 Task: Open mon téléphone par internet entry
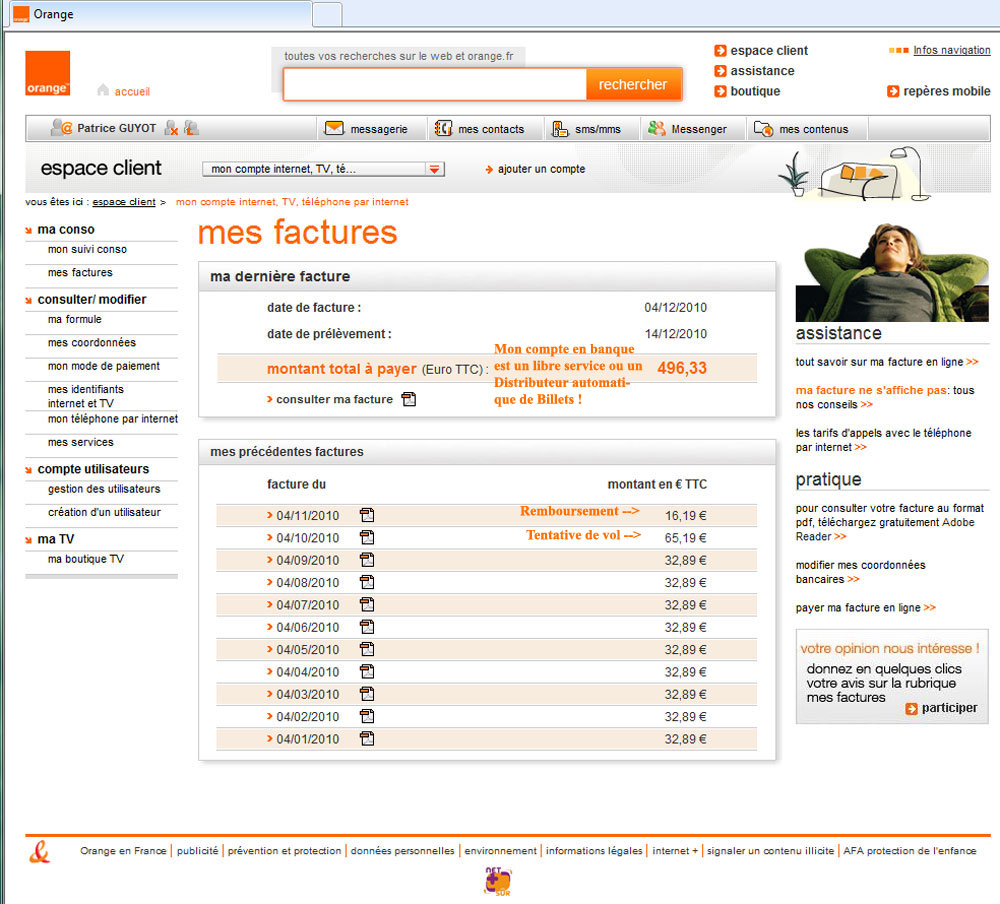click(x=113, y=419)
